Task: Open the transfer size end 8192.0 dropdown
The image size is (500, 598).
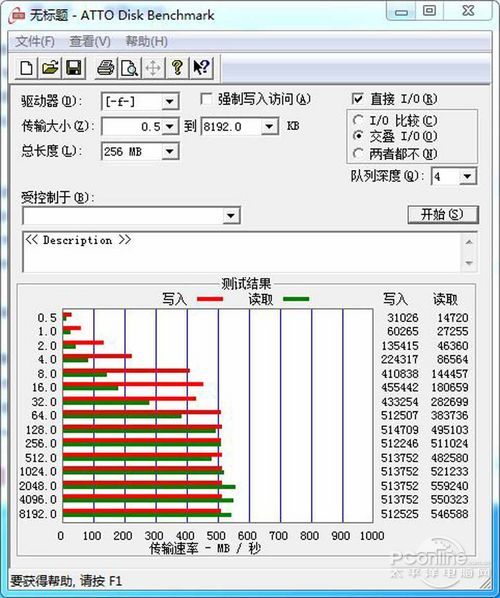Action: (x=269, y=126)
